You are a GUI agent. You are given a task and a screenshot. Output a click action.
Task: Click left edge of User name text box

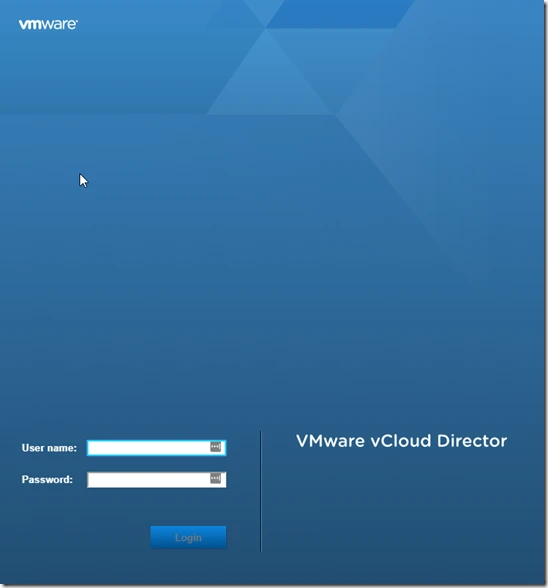tap(89, 448)
